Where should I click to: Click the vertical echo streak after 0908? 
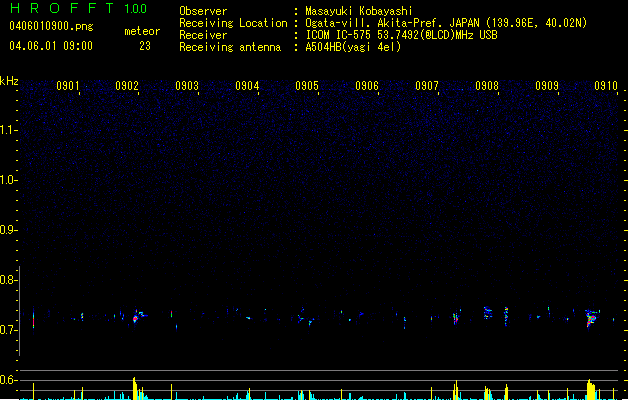click(x=506, y=316)
